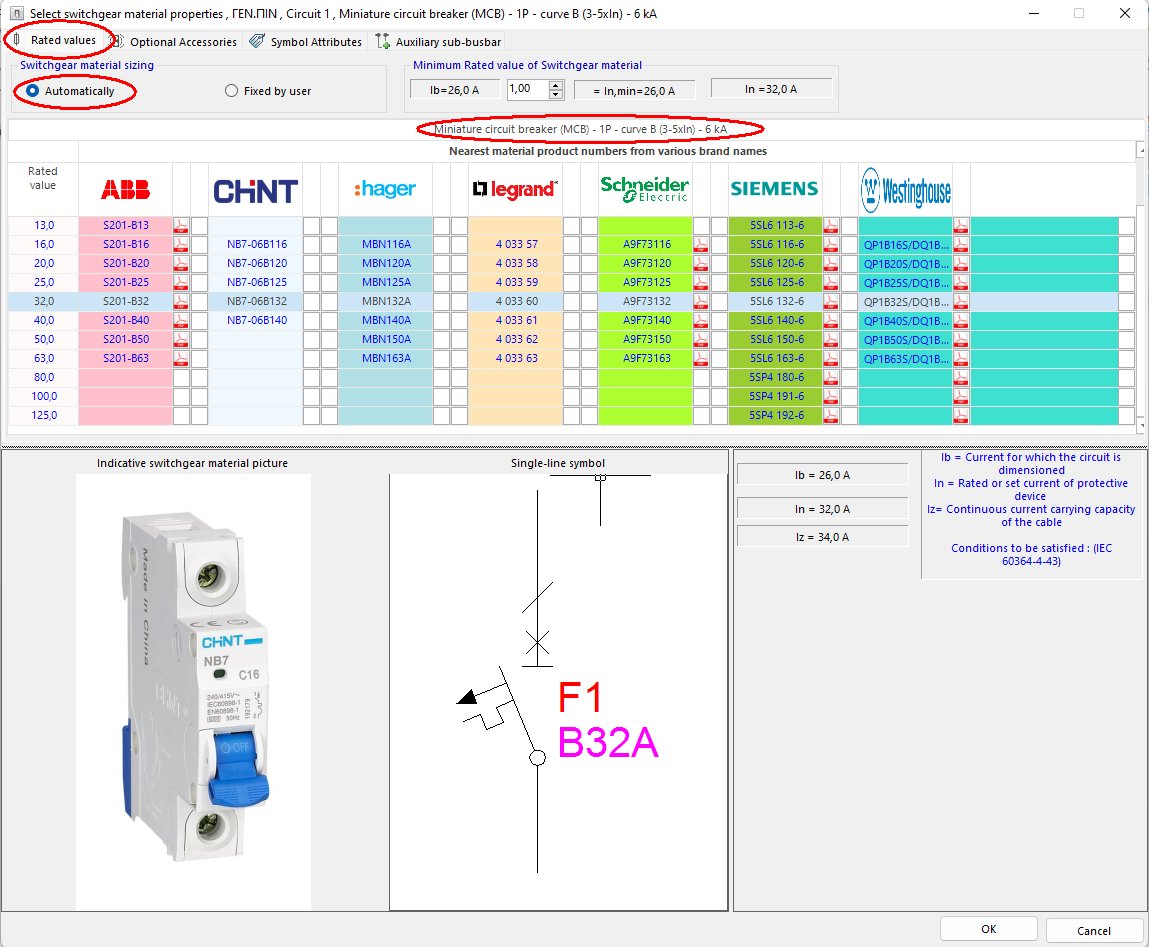Decrease the multiplier using the down arrow
This screenshot has height=947, width=1149.
[555, 94]
